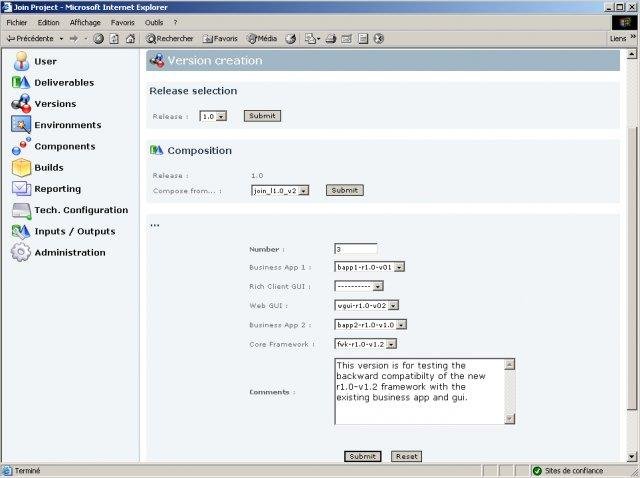Open the Business App 1 dropdown
The image size is (640, 478).
point(369,267)
